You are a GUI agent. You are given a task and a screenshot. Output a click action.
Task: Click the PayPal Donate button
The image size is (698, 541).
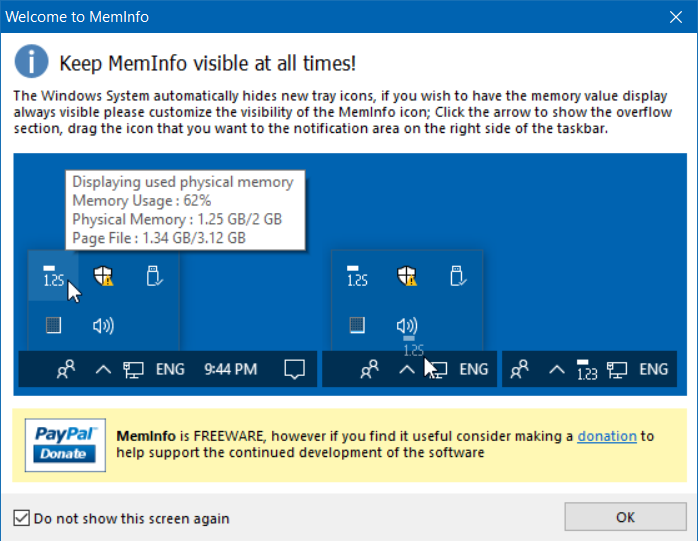[x=65, y=445]
